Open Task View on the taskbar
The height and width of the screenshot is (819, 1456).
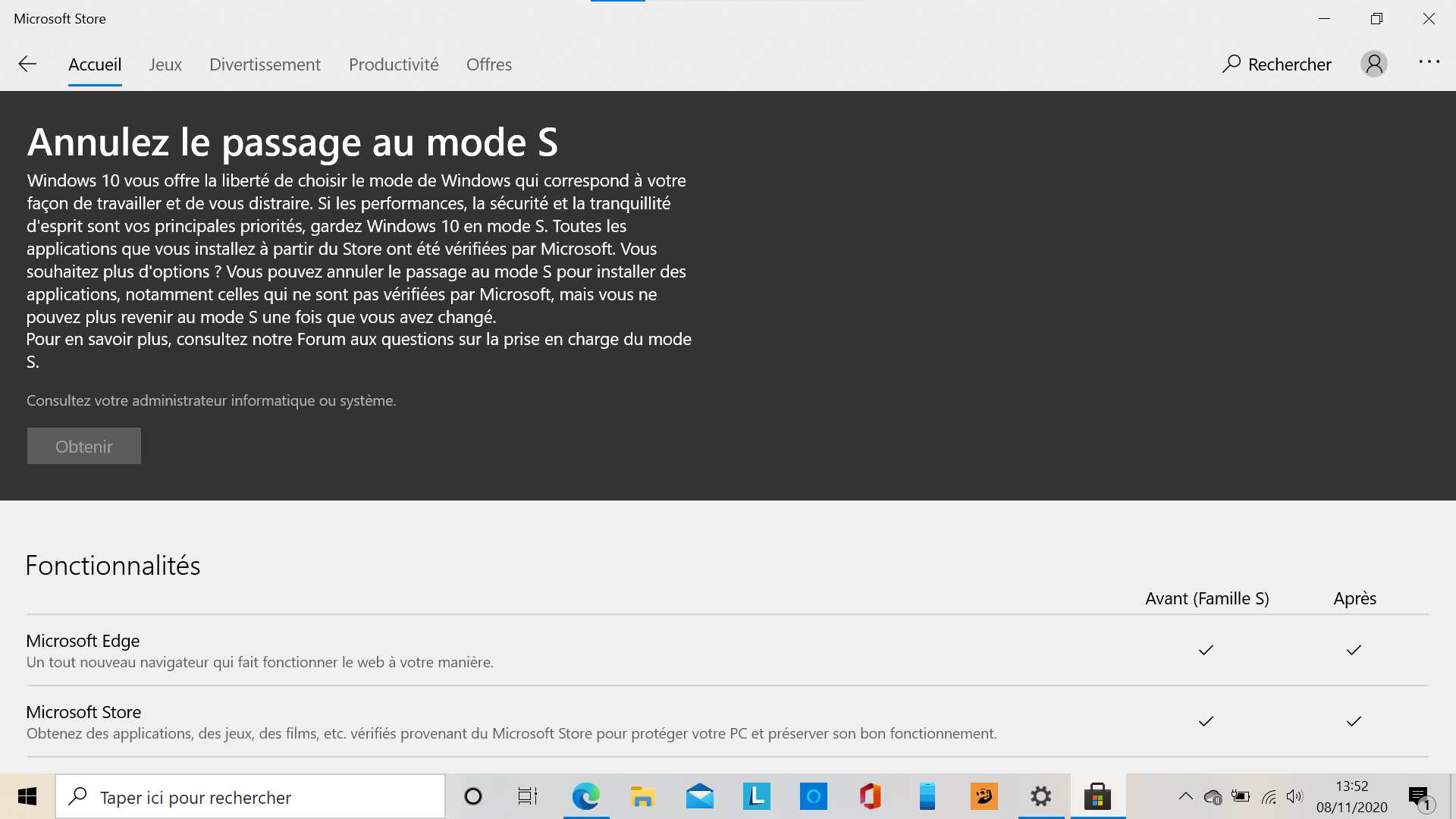pyautogui.click(x=528, y=796)
